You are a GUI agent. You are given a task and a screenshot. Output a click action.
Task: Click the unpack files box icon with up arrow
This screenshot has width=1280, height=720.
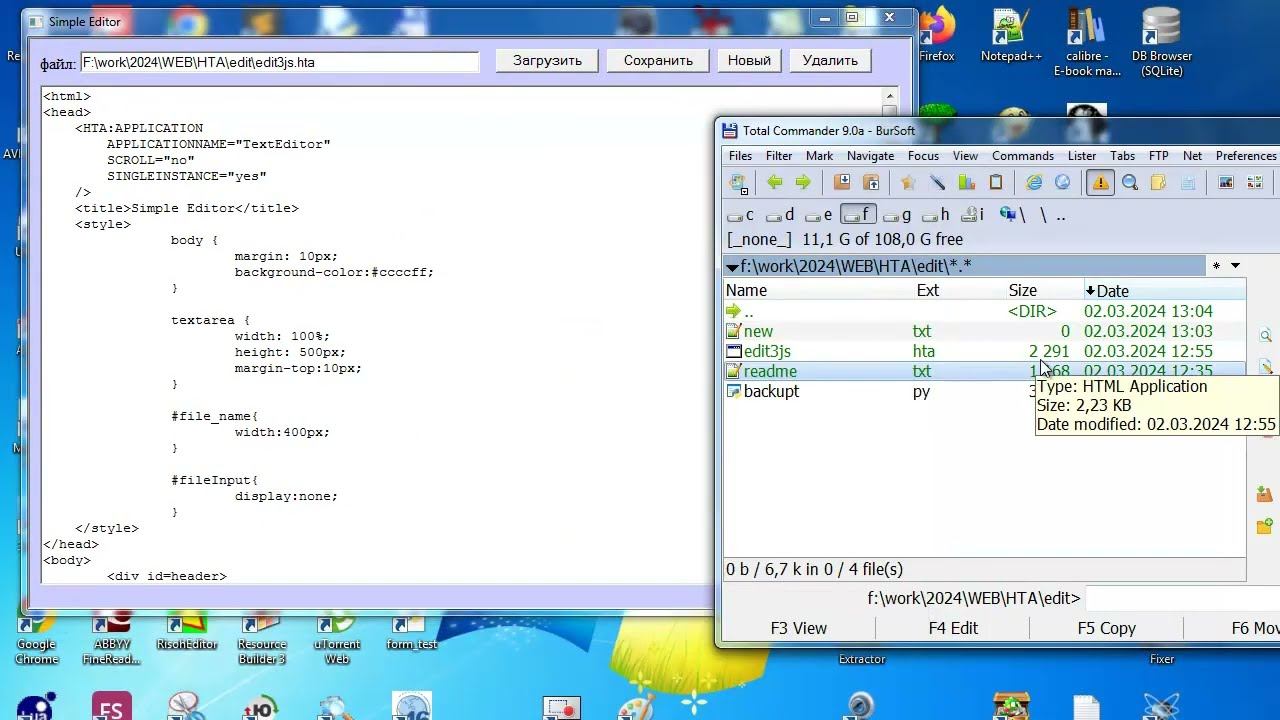[x=871, y=182]
